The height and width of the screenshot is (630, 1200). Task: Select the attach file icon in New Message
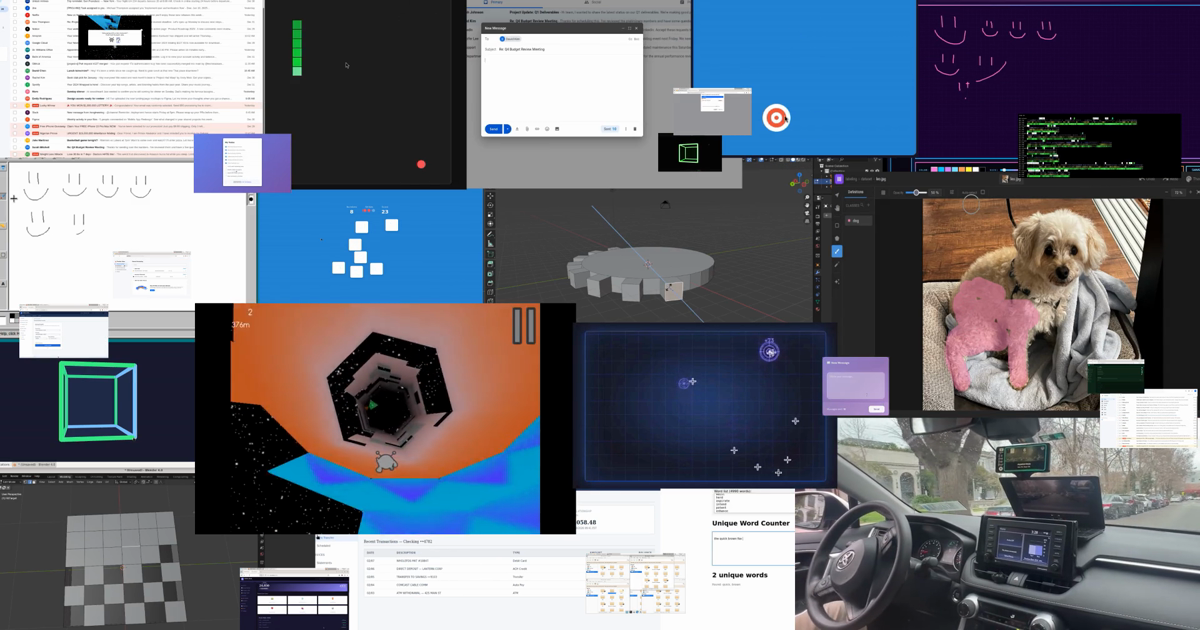(x=526, y=129)
